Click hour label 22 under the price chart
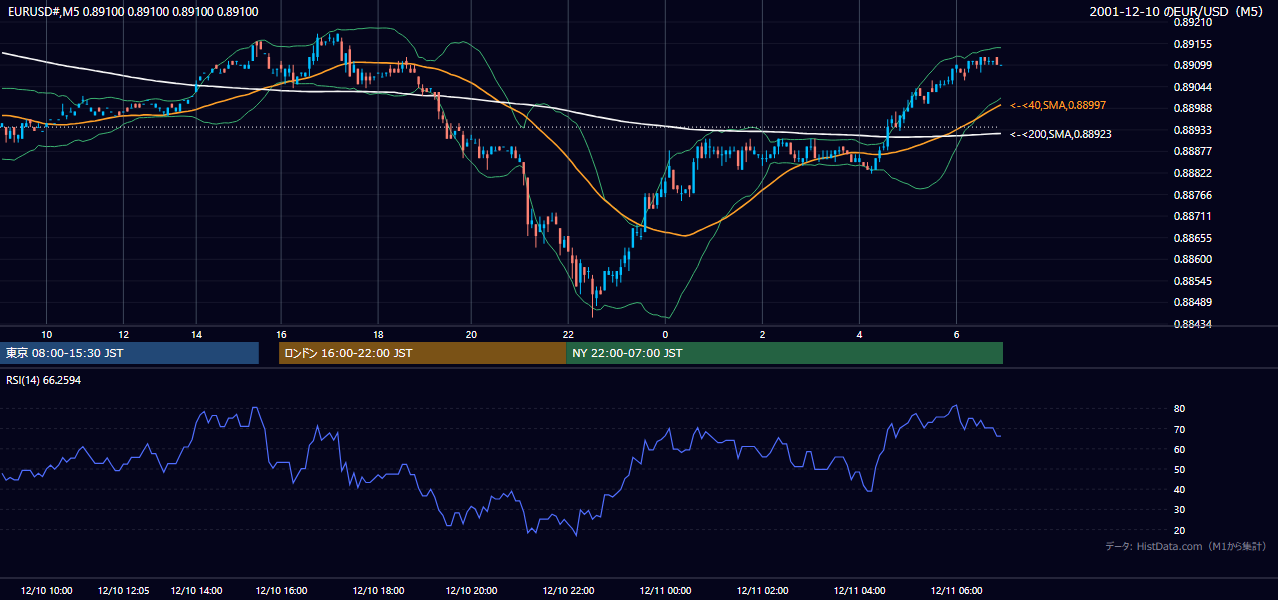Viewport: 1278px width, 600px height. point(567,334)
